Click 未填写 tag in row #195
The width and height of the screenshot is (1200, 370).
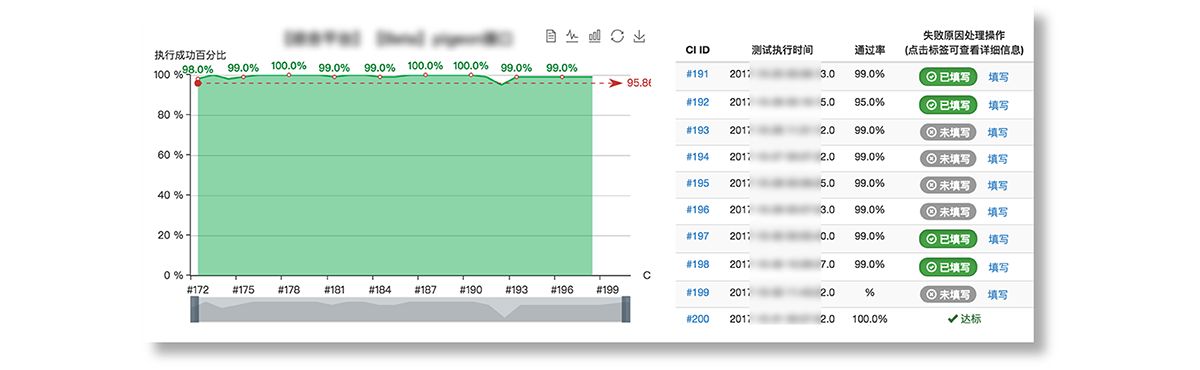(947, 185)
